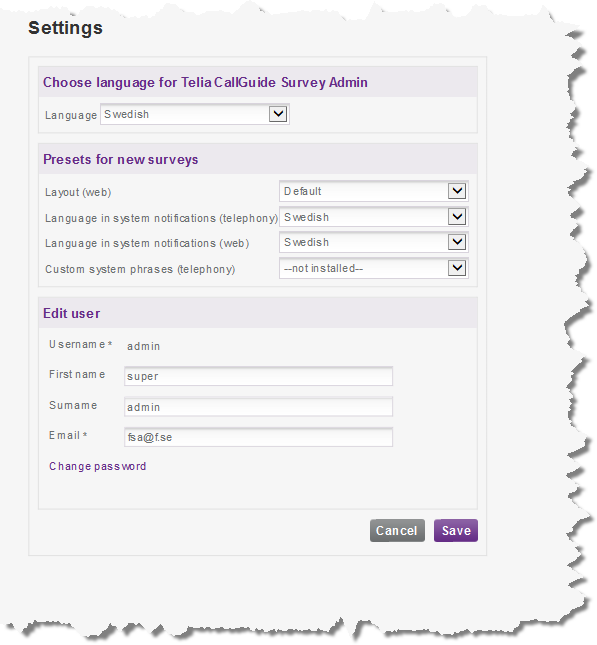Click the Layout (web) label
Viewport: 597px width, 645px height.
click(x=78, y=192)
